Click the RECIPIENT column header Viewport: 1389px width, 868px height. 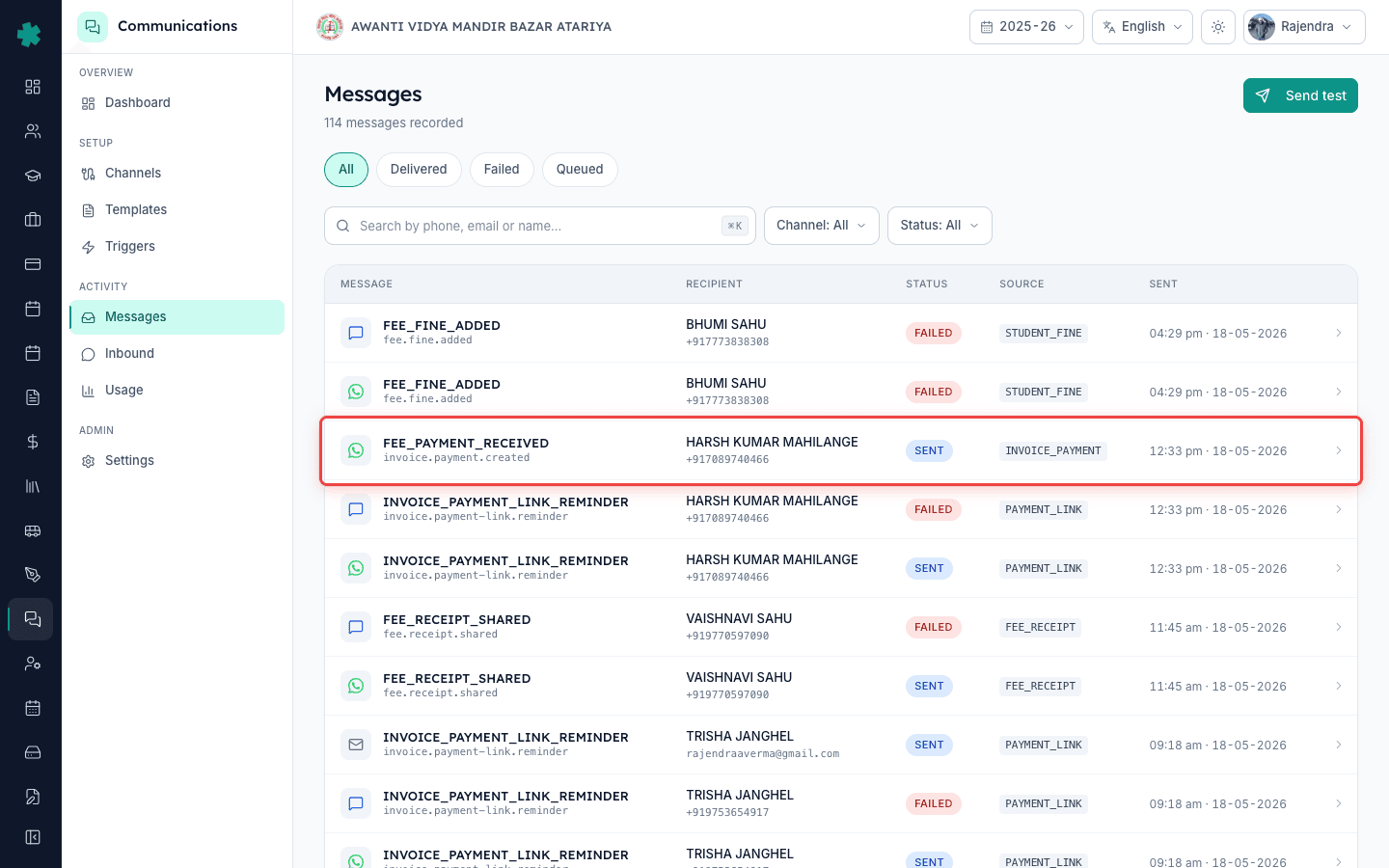[x=714, y=285]
